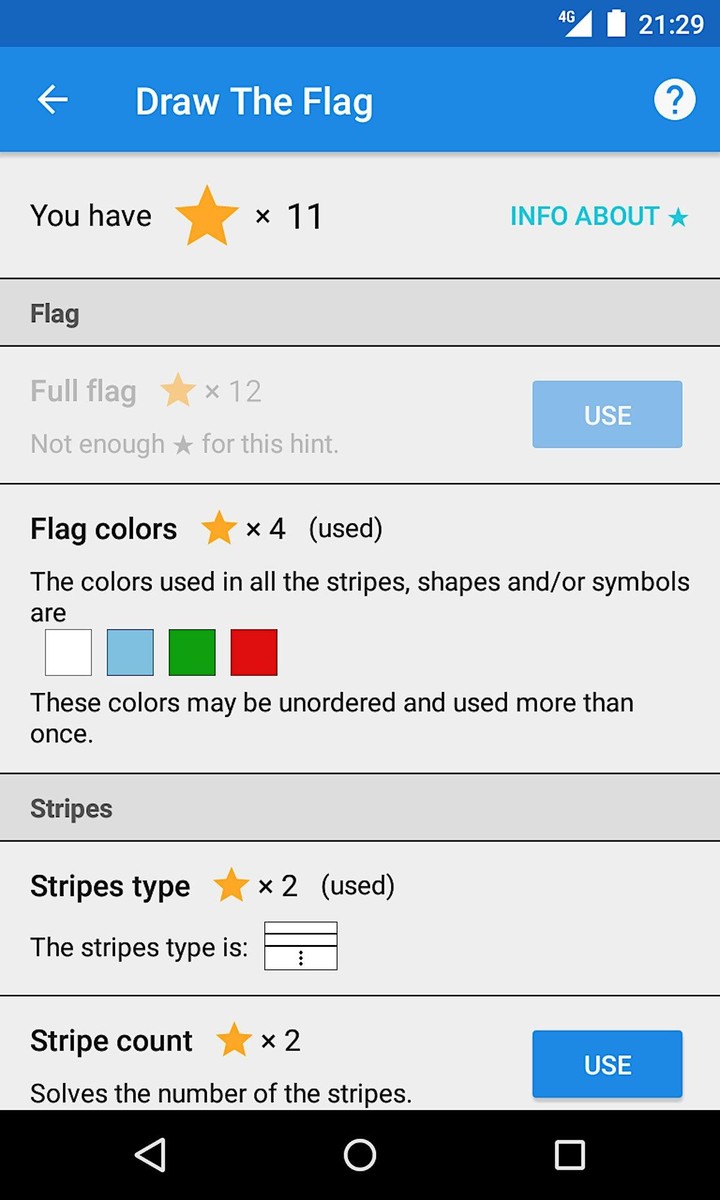Screen dimensions: 720x1200
Task: Open help via question mark icon
Action: (674, 100)
